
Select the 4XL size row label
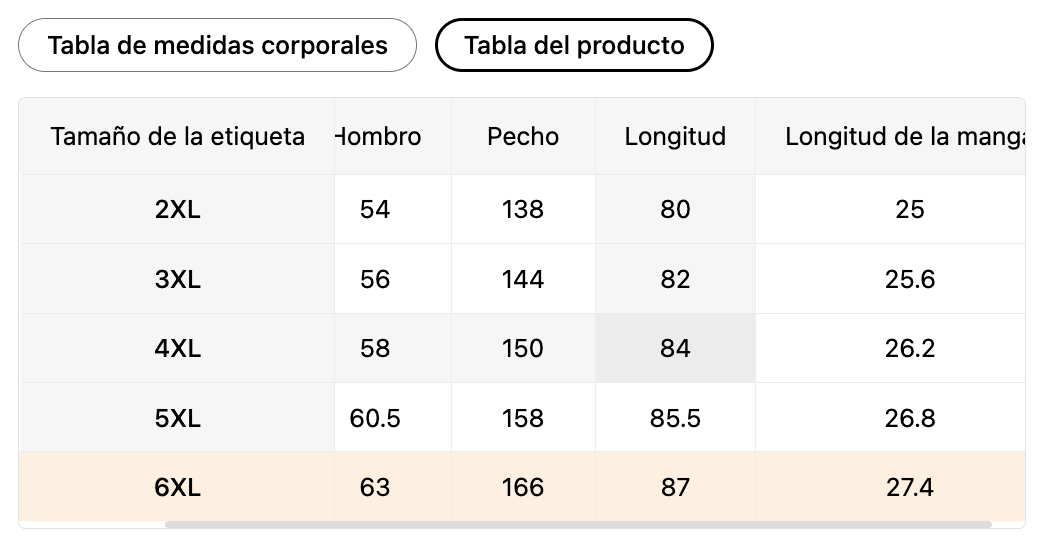coord(177,348)
